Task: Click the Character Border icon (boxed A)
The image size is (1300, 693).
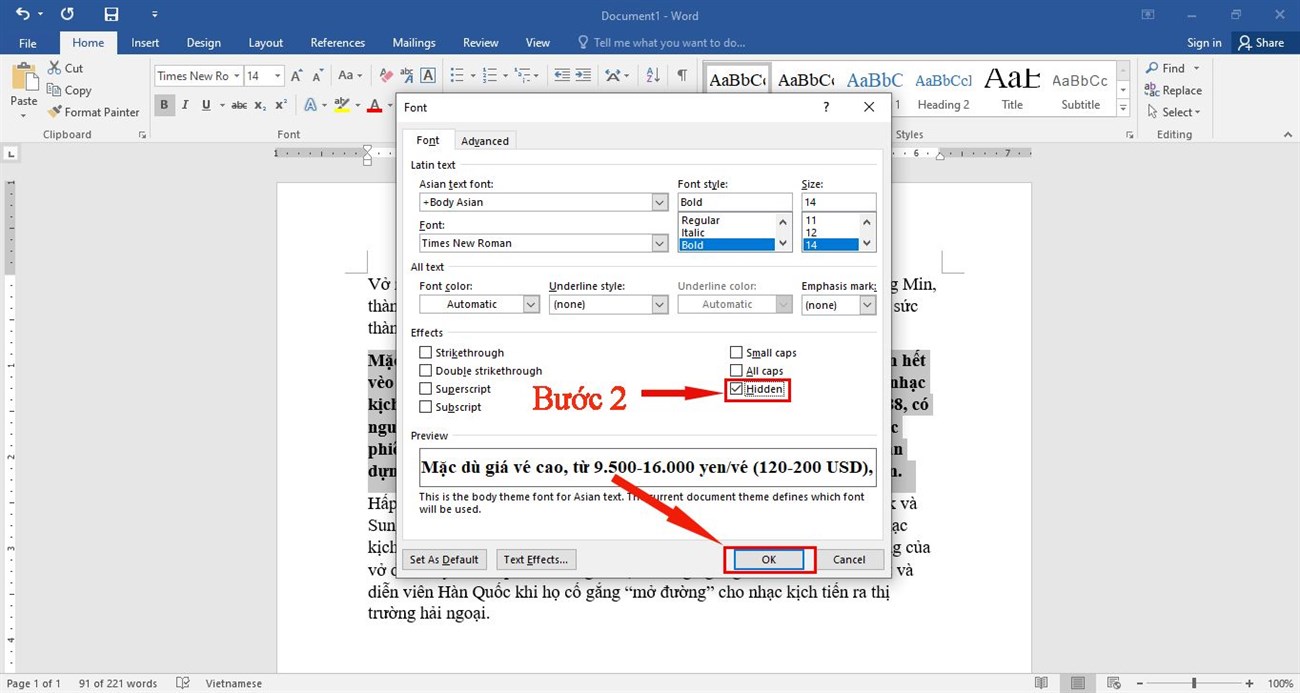Action: click(x=428, y=75)
